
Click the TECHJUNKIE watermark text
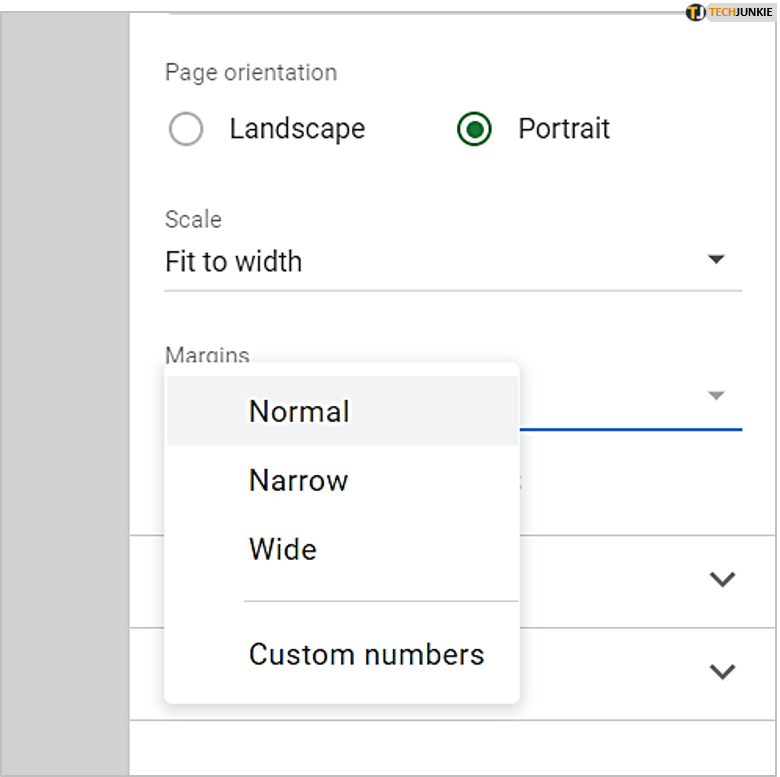[741, 12]
